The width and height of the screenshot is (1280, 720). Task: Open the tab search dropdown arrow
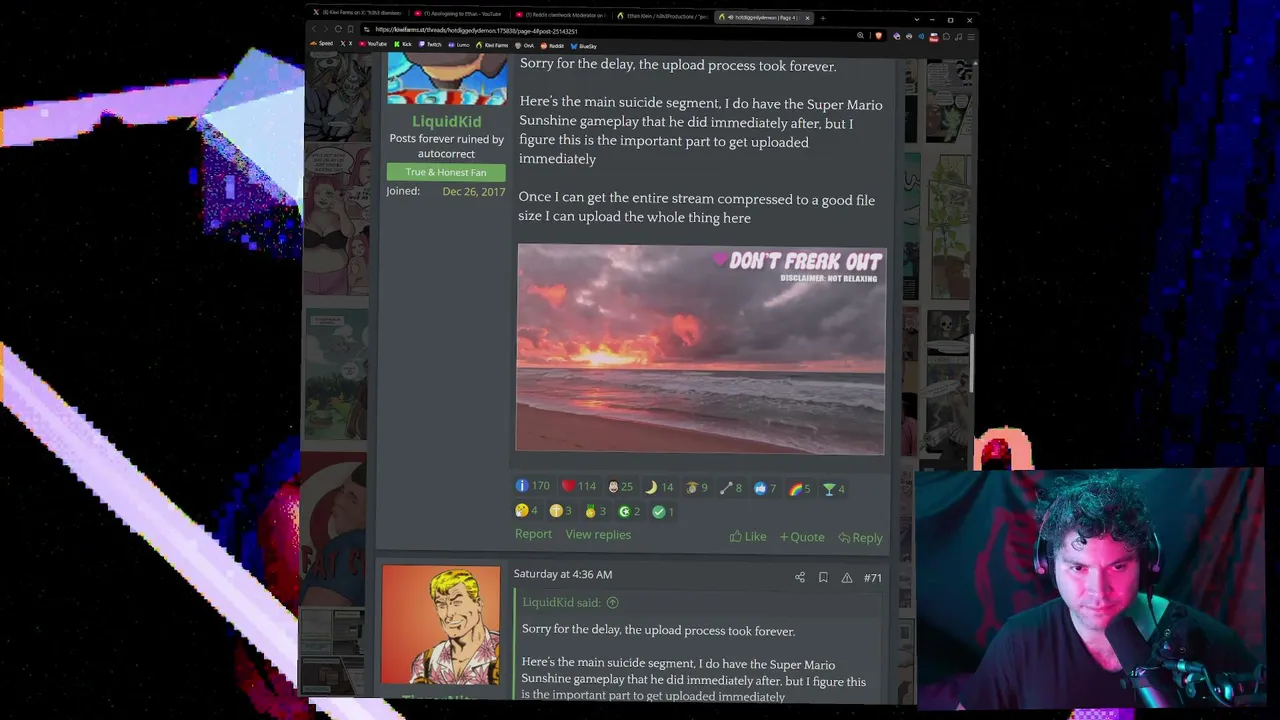pyautogui.click(x=916, y=19)
